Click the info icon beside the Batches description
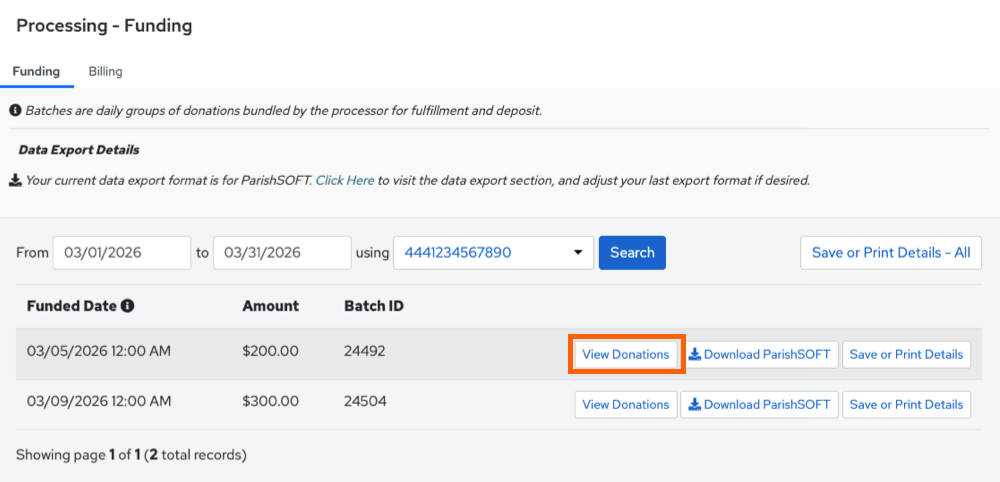1000x482 pixels. click(x=15, y=111)
